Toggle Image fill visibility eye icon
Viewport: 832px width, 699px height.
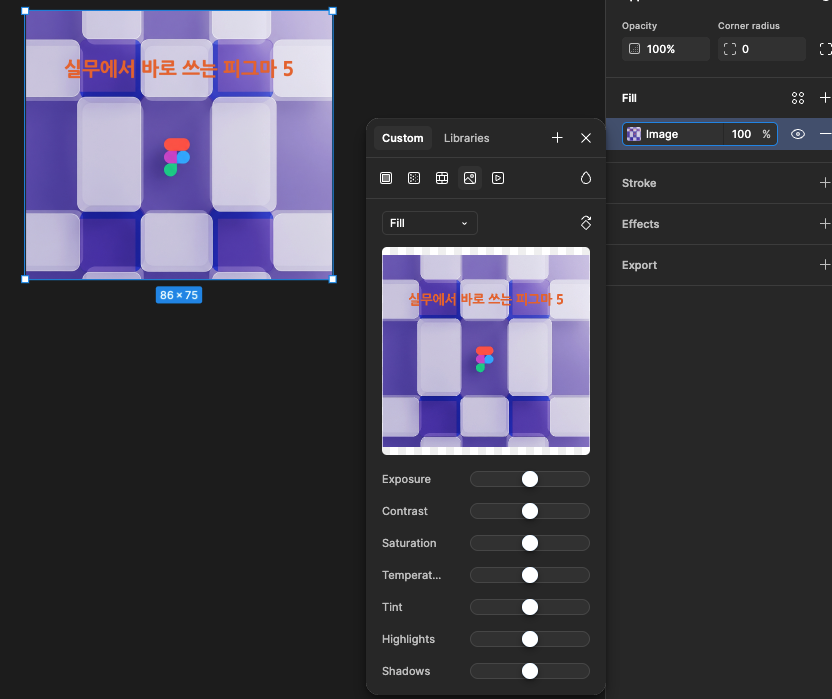point(798,134)
